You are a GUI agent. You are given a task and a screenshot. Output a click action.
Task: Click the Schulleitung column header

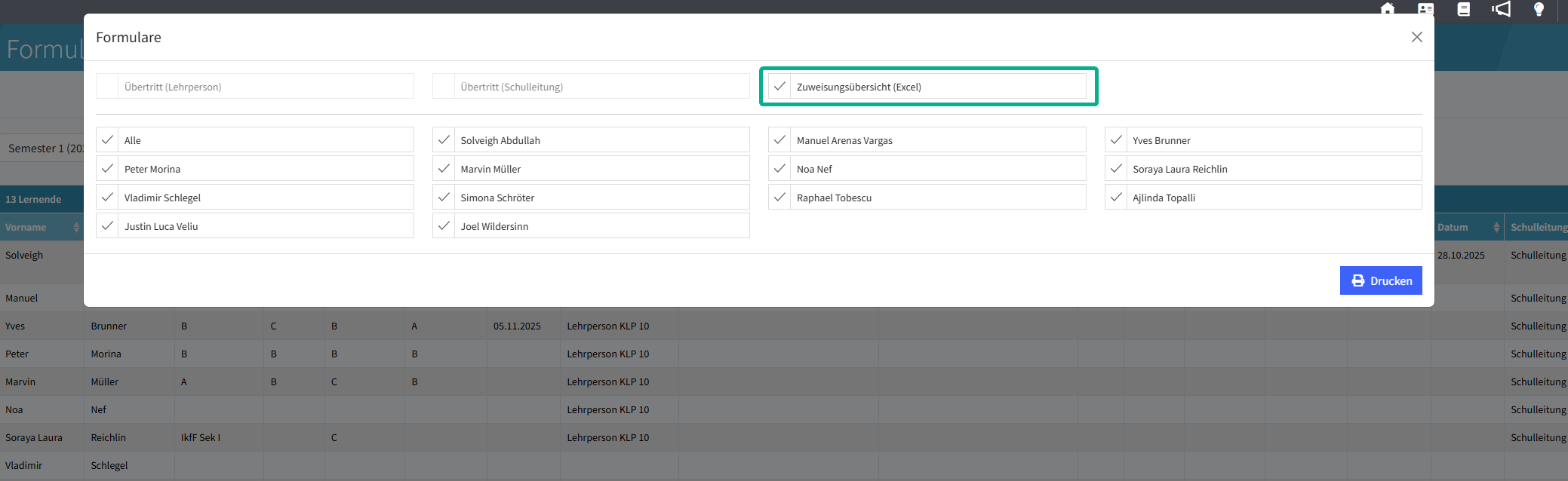tap(1538, 227)
